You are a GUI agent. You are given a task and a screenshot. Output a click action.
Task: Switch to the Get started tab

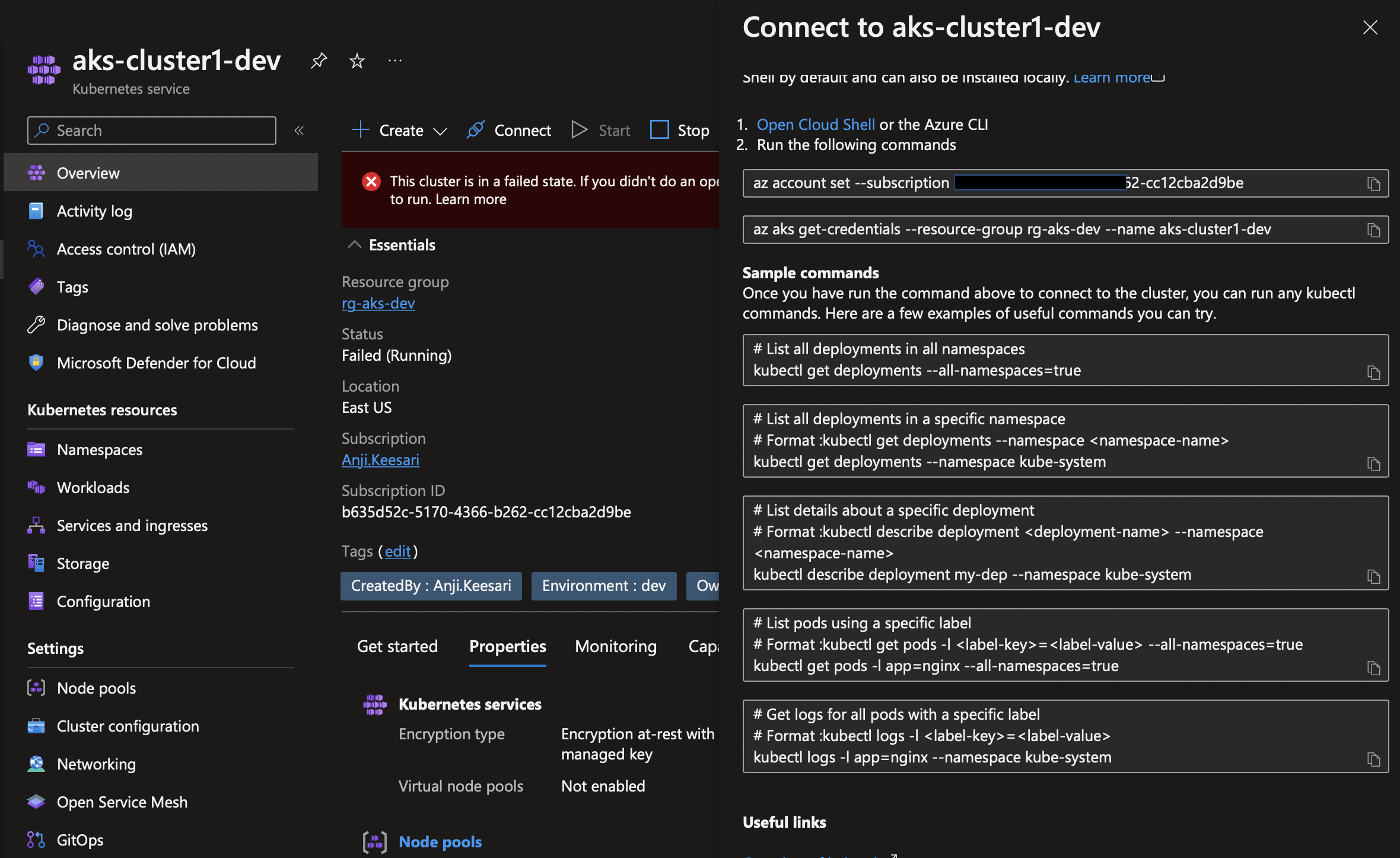[x=397, y=646]
